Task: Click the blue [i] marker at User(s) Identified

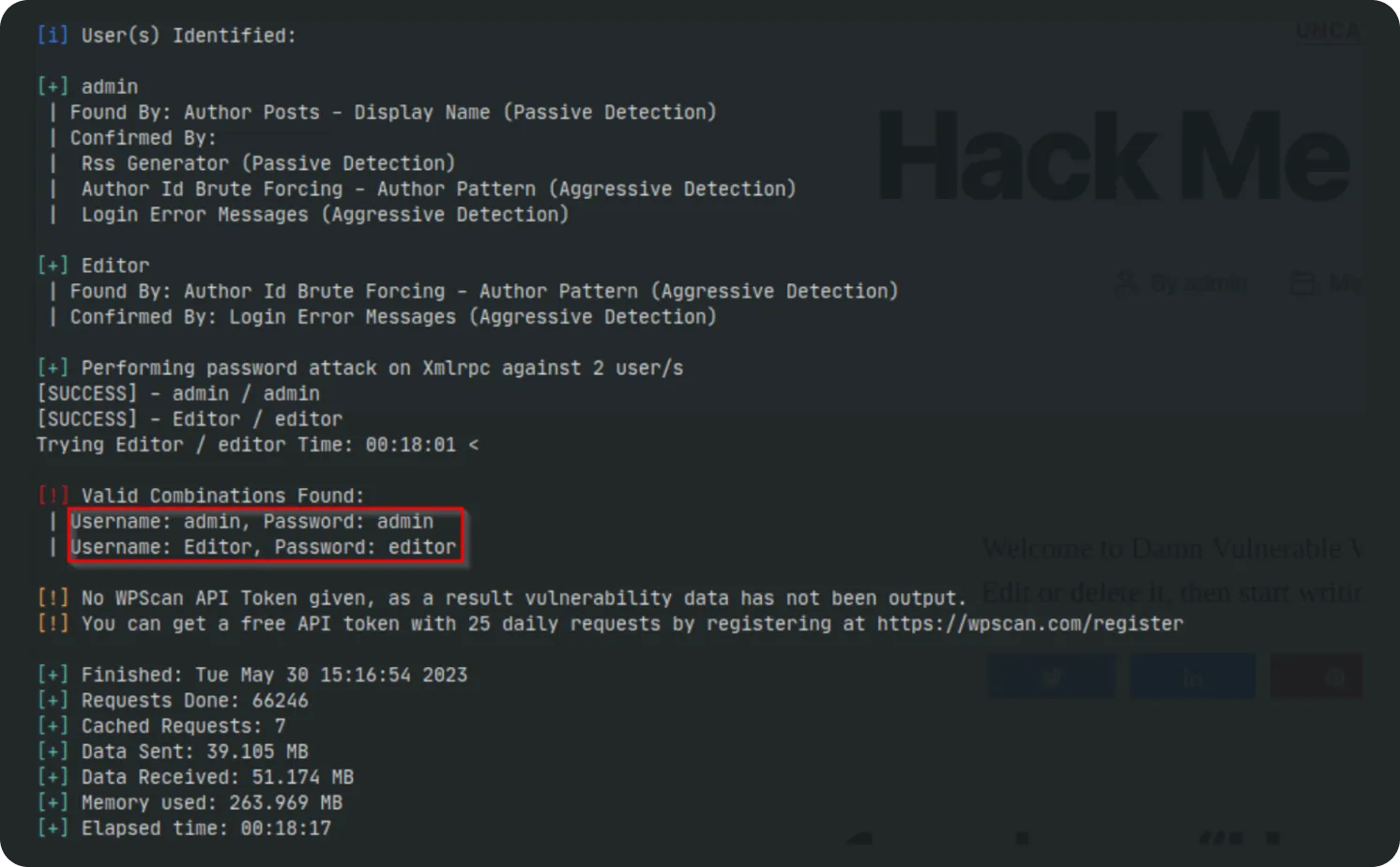Action: [x=53, y=36]
